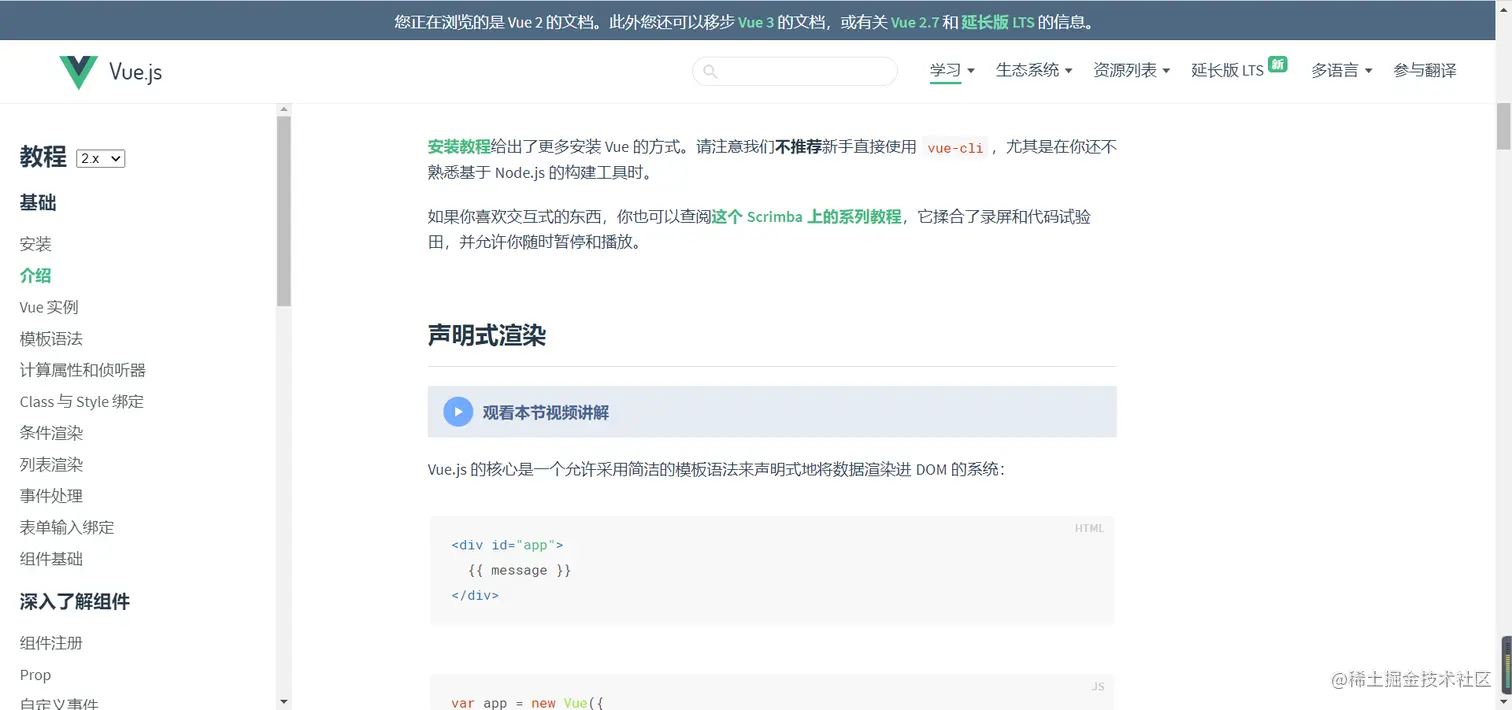1512x710 pixels.
Task: Open 条件渲染 in sidebar
Action: (51, 433)
